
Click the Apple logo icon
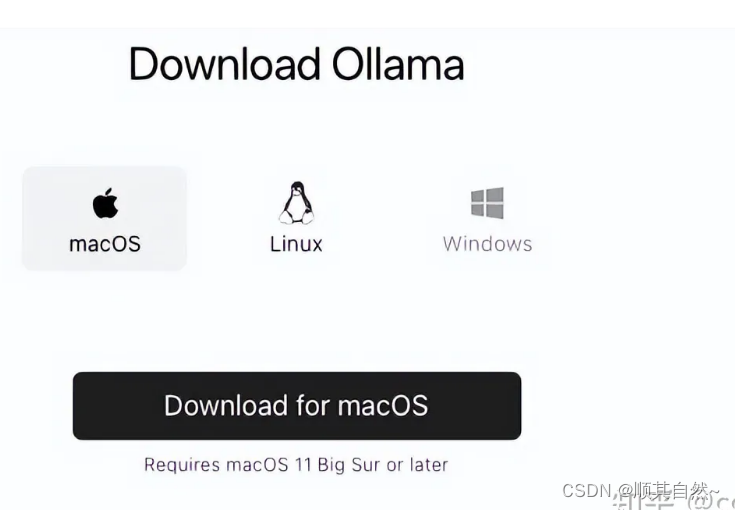pos(105,203)
